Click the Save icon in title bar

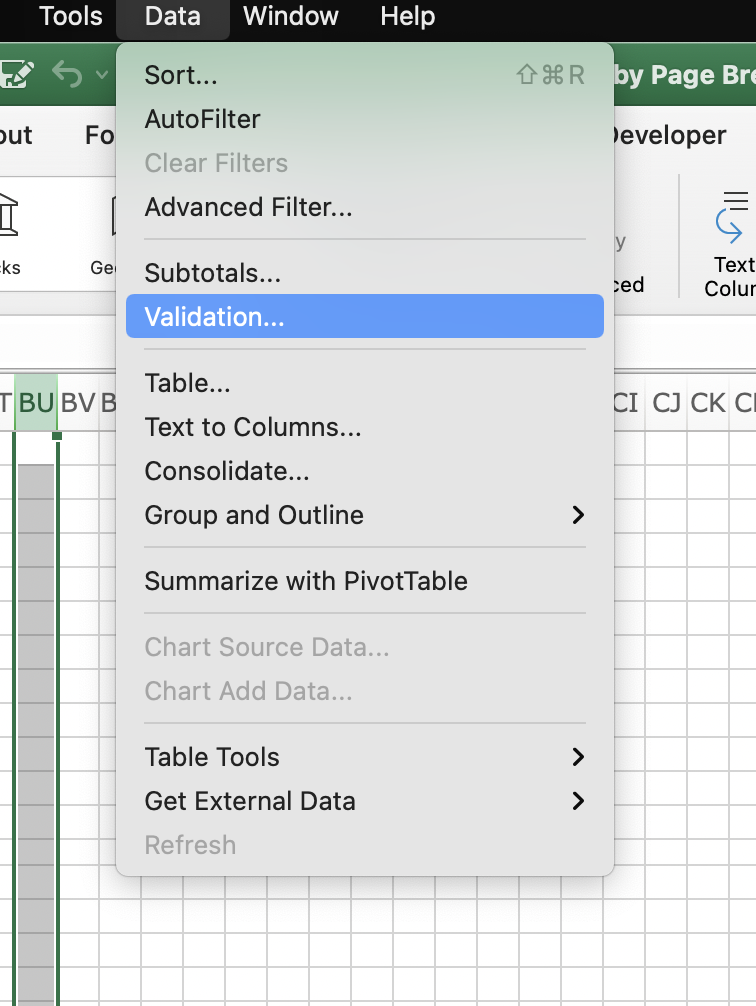click(x=17, y=75)
